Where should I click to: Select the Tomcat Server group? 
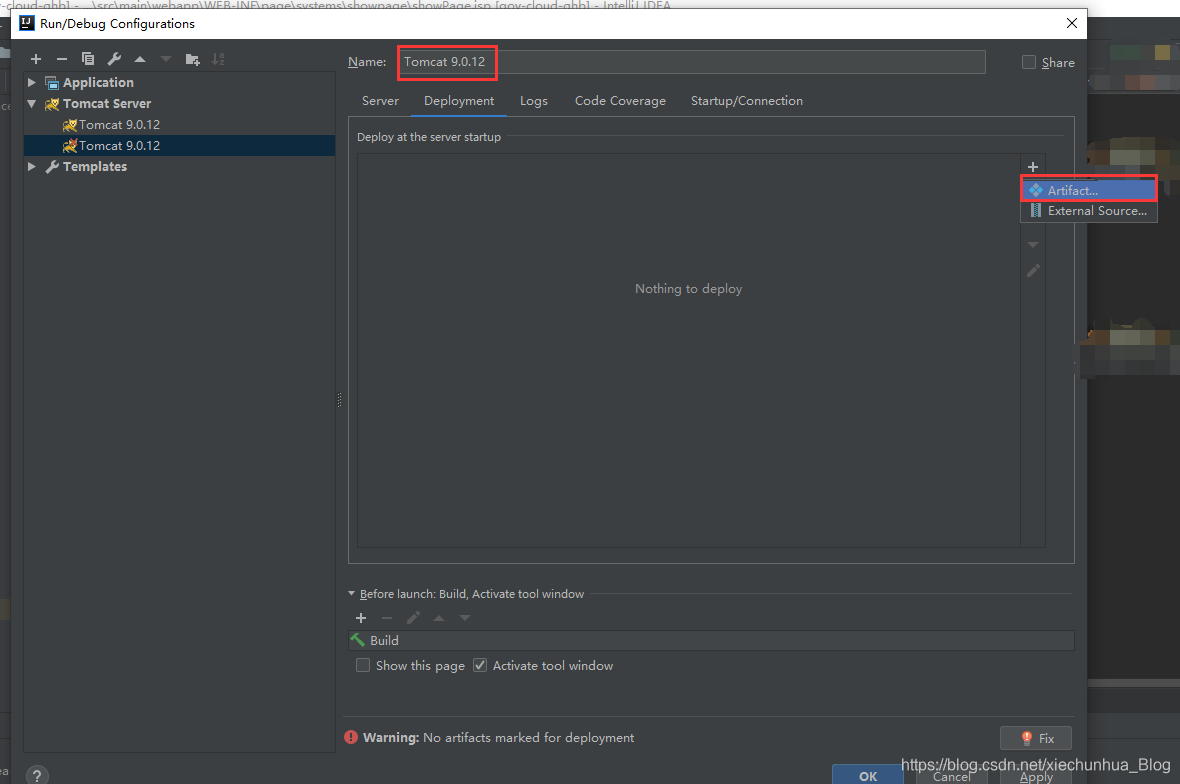106,103
